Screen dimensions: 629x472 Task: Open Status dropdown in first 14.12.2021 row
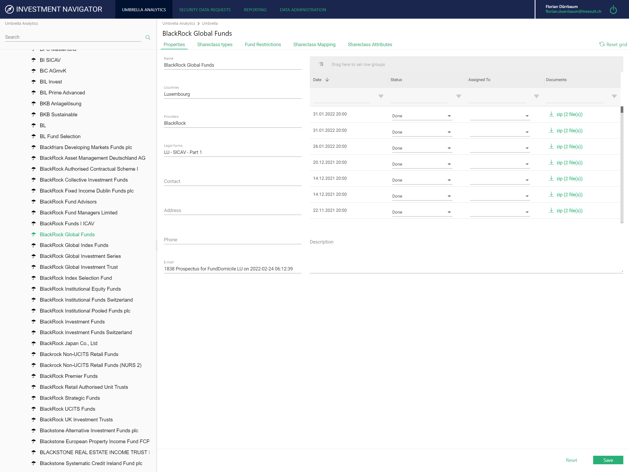tap(422, 180)
